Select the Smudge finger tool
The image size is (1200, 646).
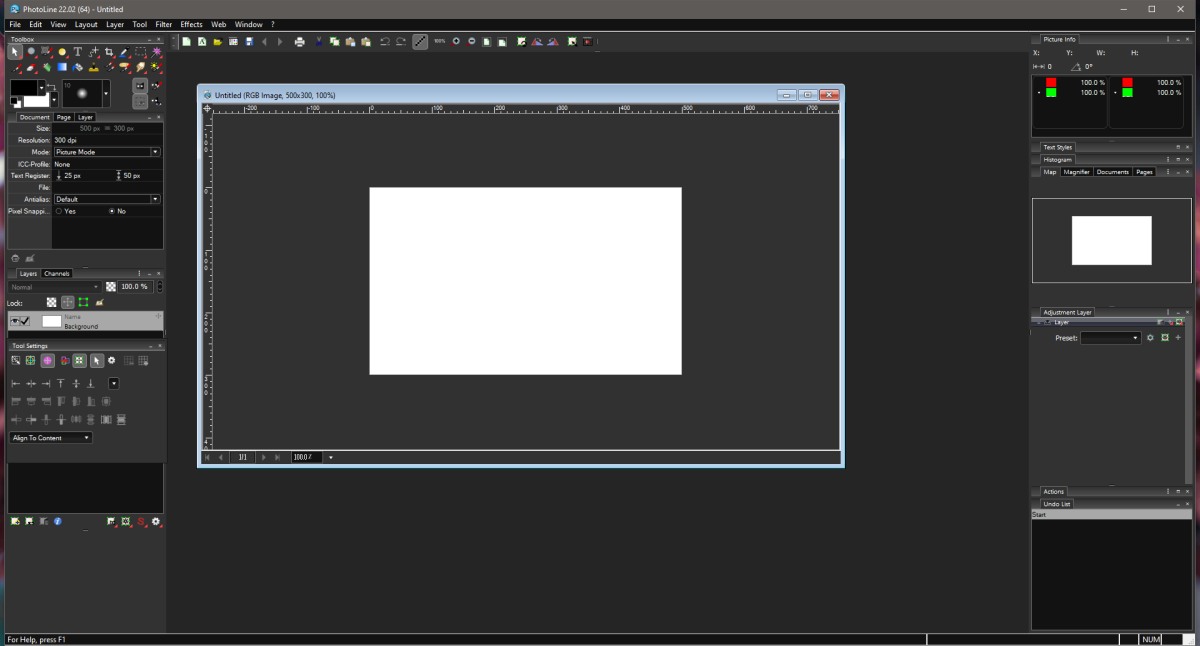click(x=140, y=68)
